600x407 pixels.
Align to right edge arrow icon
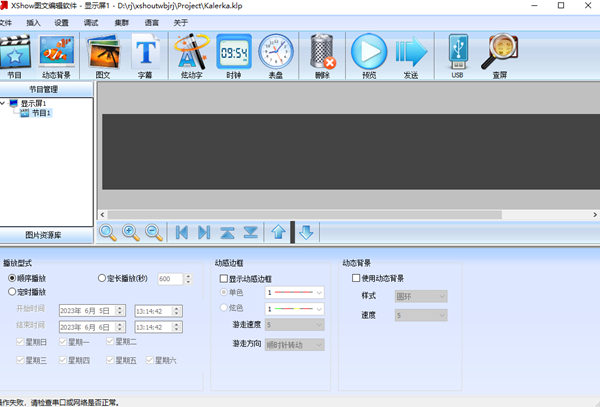tap(204, 232)
